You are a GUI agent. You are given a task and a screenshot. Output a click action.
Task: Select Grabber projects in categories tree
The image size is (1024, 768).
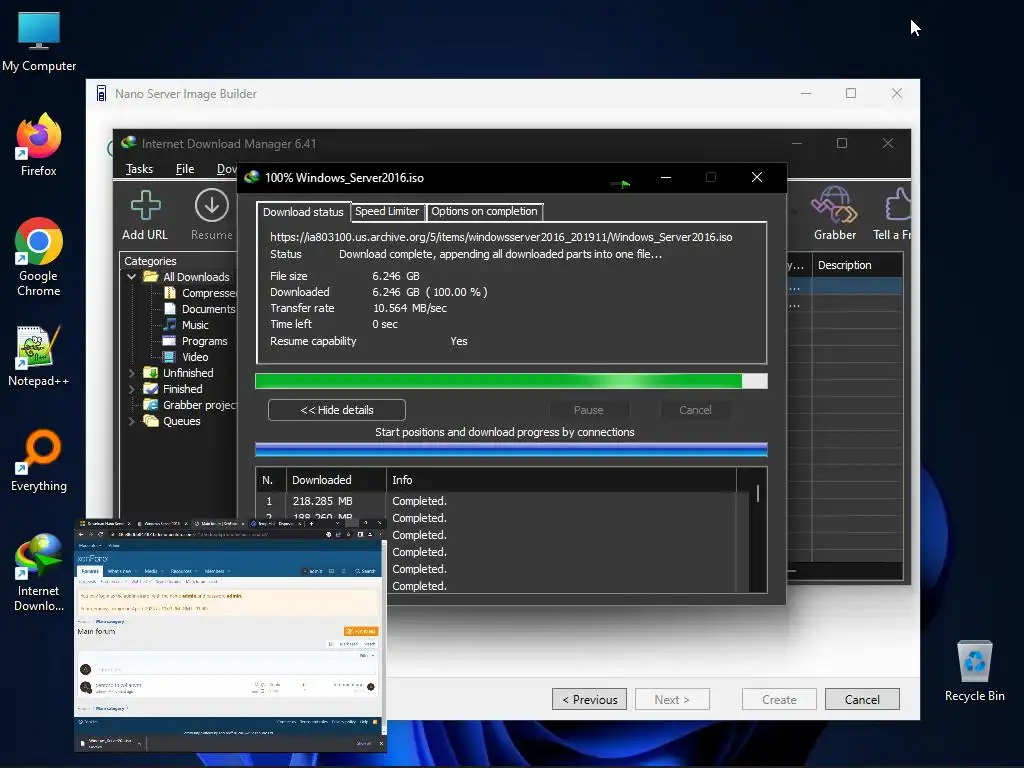(190, 405)
